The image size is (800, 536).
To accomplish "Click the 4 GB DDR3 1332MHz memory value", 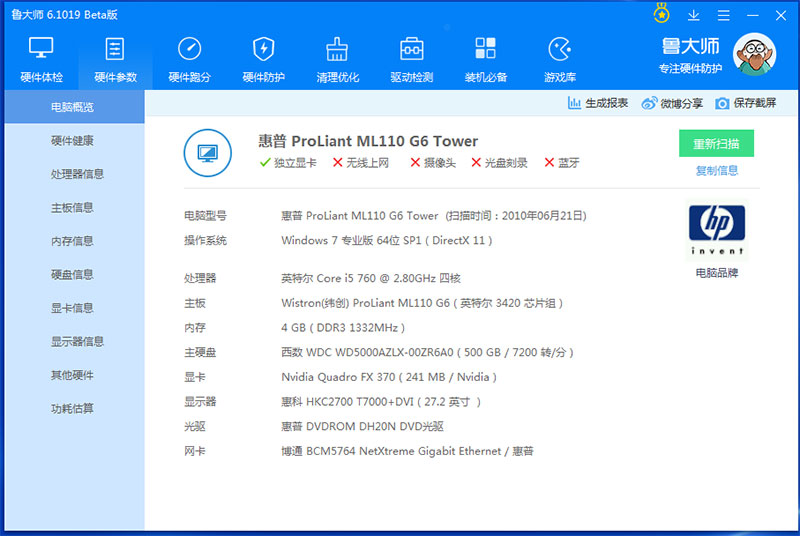I will click(x=342, y=328).
